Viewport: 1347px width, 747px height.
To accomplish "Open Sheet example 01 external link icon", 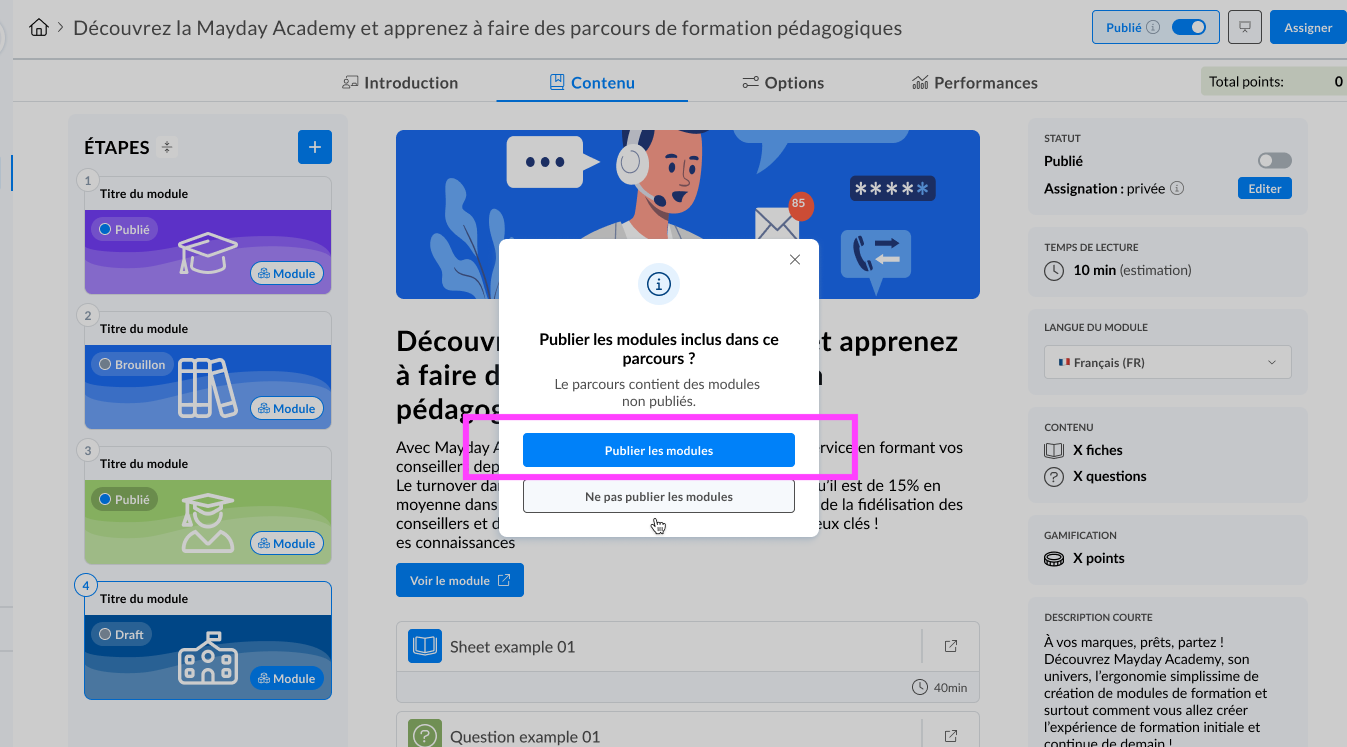I will tap(951, 647).
